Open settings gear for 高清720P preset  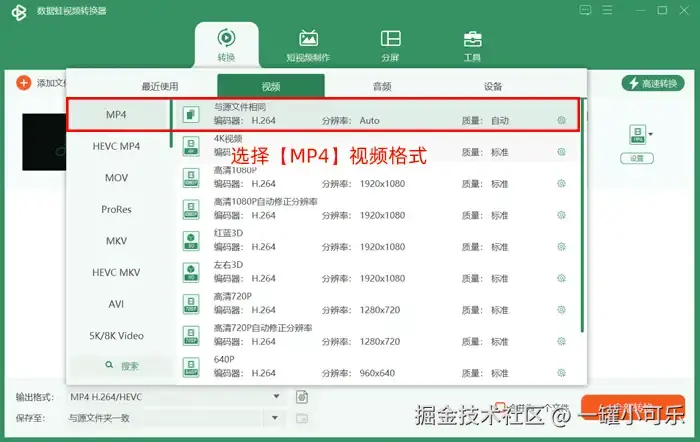click(x=562, y=310)
